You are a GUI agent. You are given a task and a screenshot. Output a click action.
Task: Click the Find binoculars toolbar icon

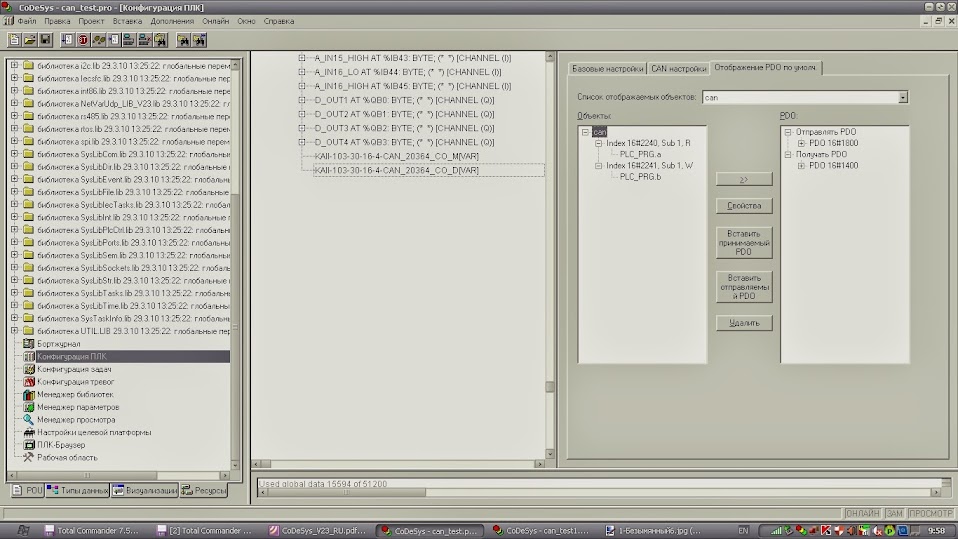(183, 40)
